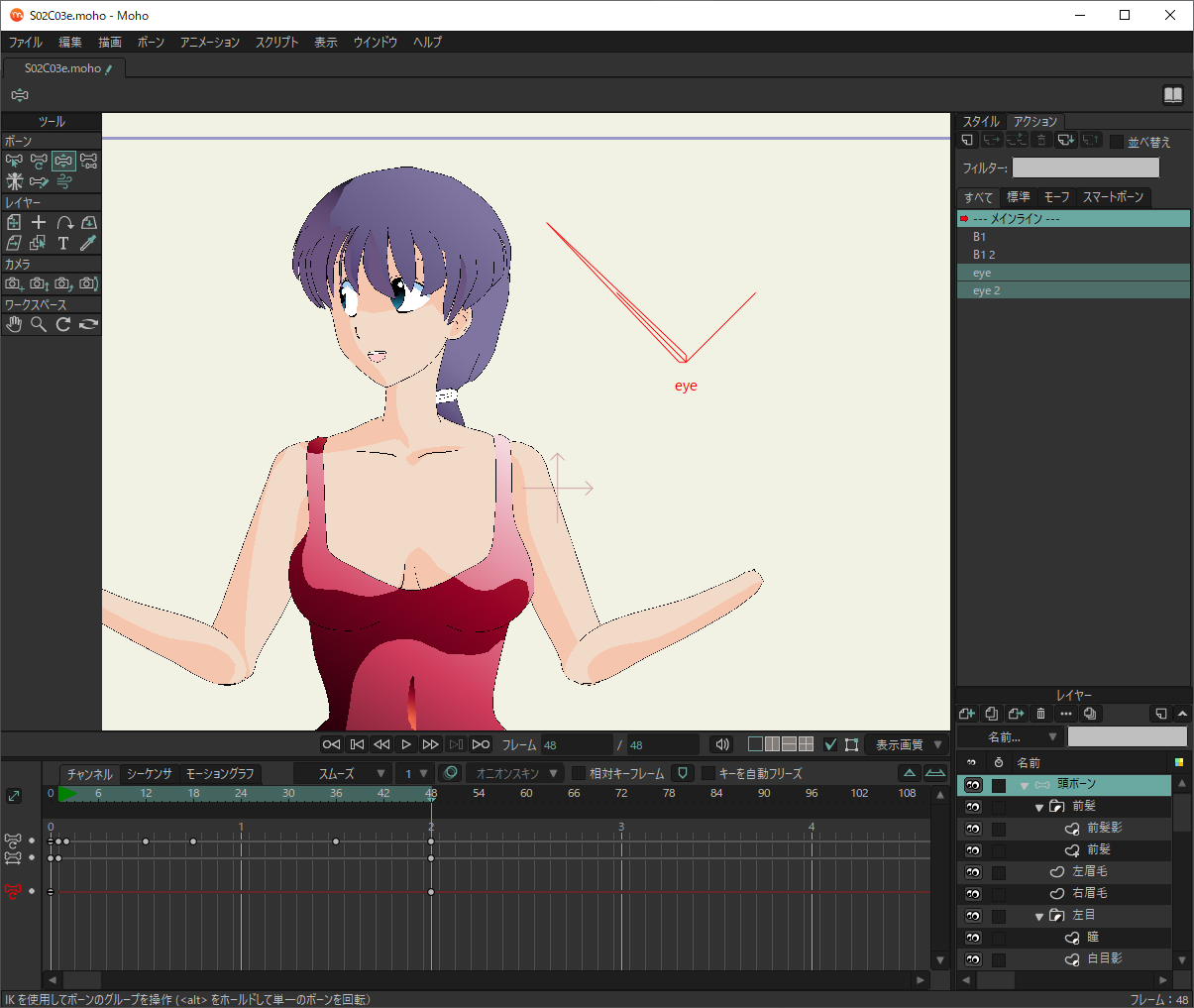Select the Bone Dynamics wind tool
This screenshot has height=1008, width=1194.
63,181
